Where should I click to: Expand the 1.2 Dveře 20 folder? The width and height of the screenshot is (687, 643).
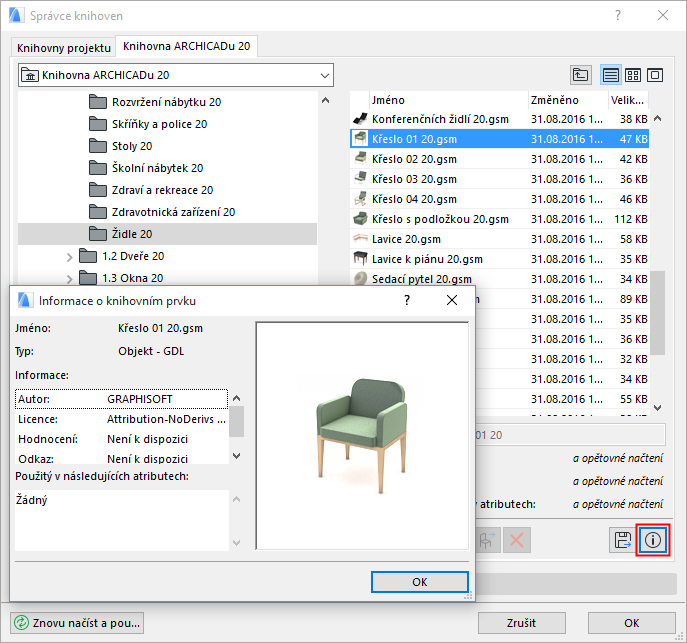coord(69,257)
